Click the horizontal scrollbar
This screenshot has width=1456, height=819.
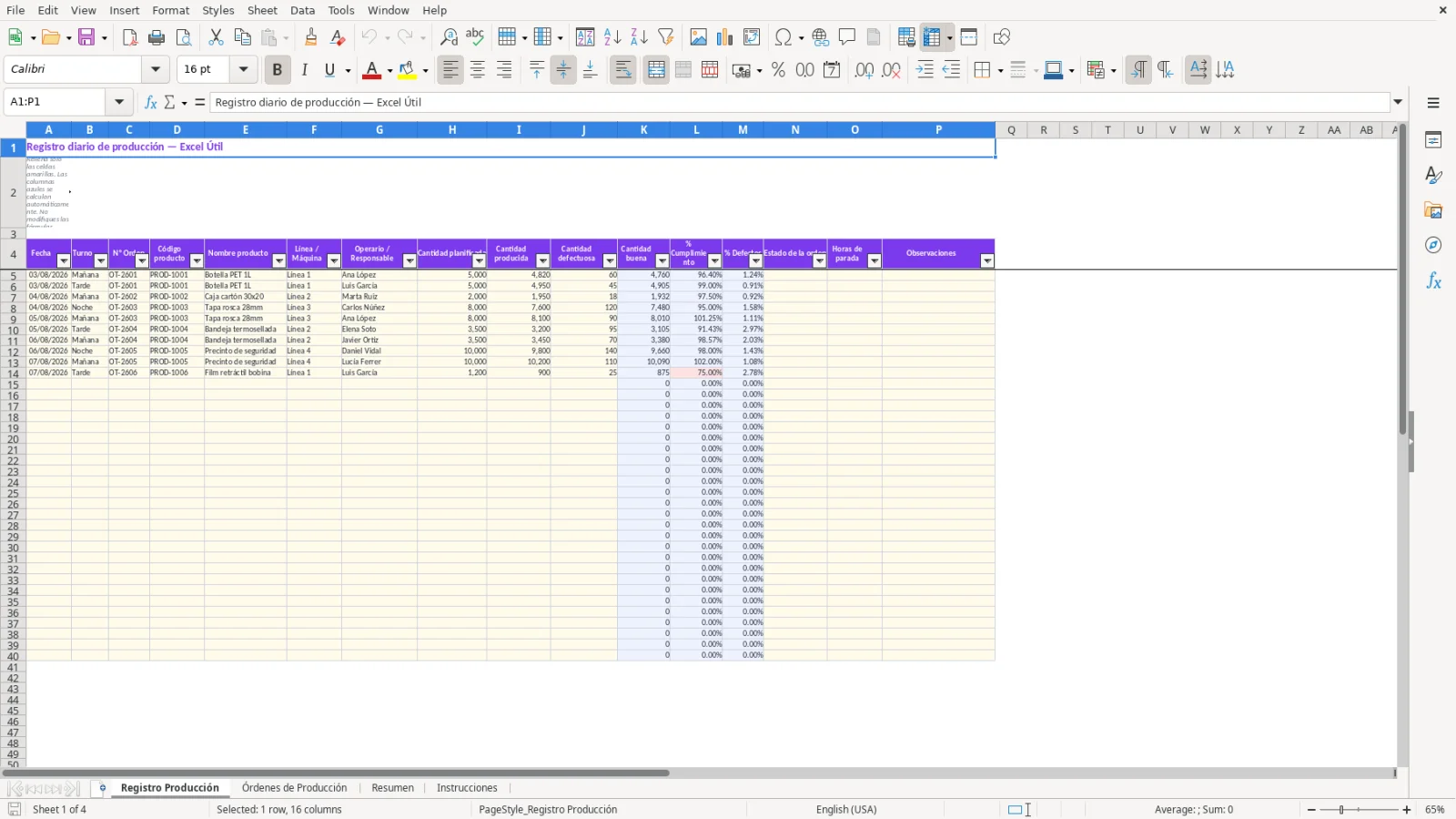coord(336,773)
